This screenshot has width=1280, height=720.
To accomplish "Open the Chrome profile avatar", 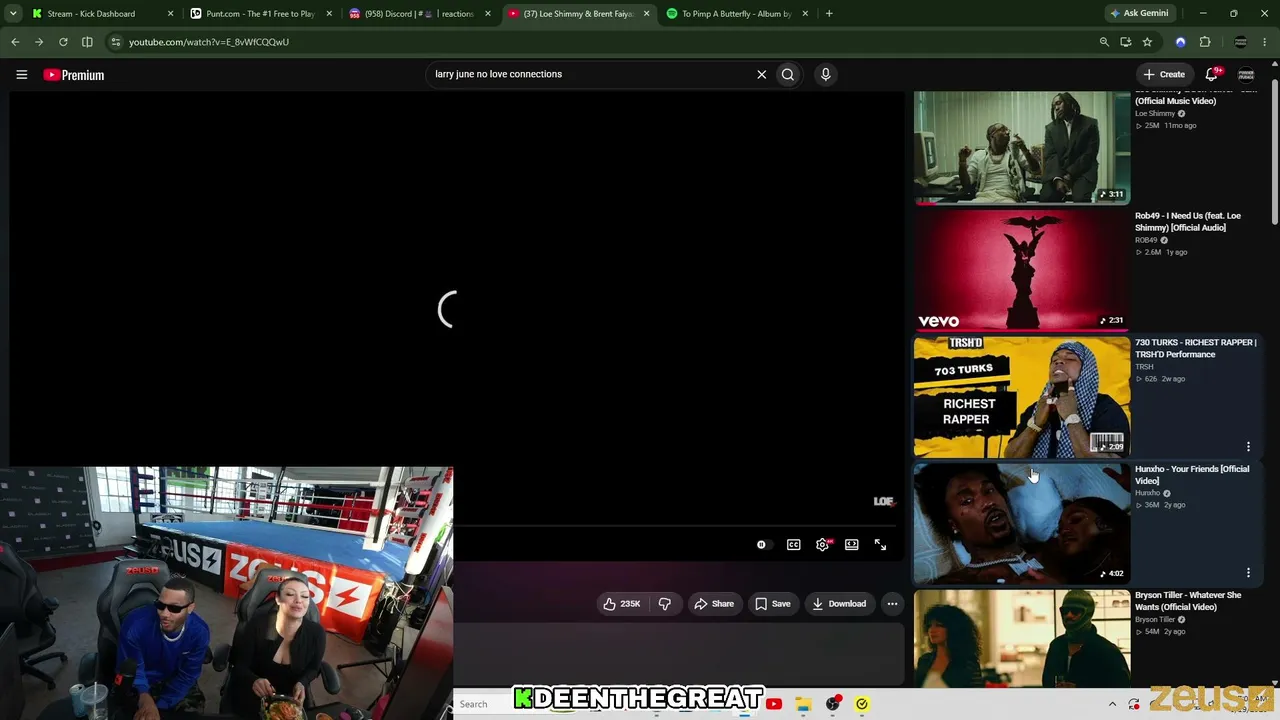I will (x=1241, y=42).
